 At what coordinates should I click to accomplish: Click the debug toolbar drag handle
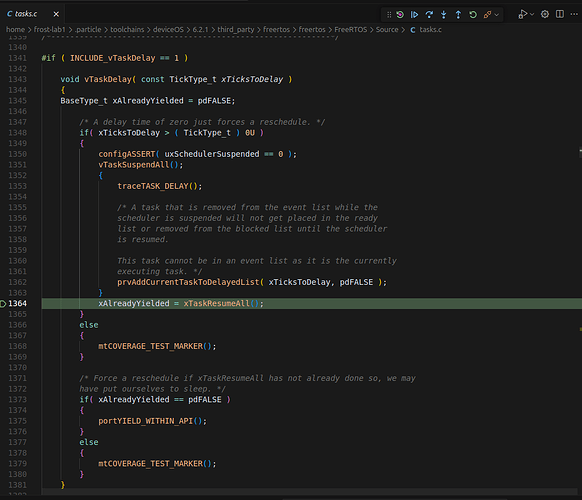(389, 14)
